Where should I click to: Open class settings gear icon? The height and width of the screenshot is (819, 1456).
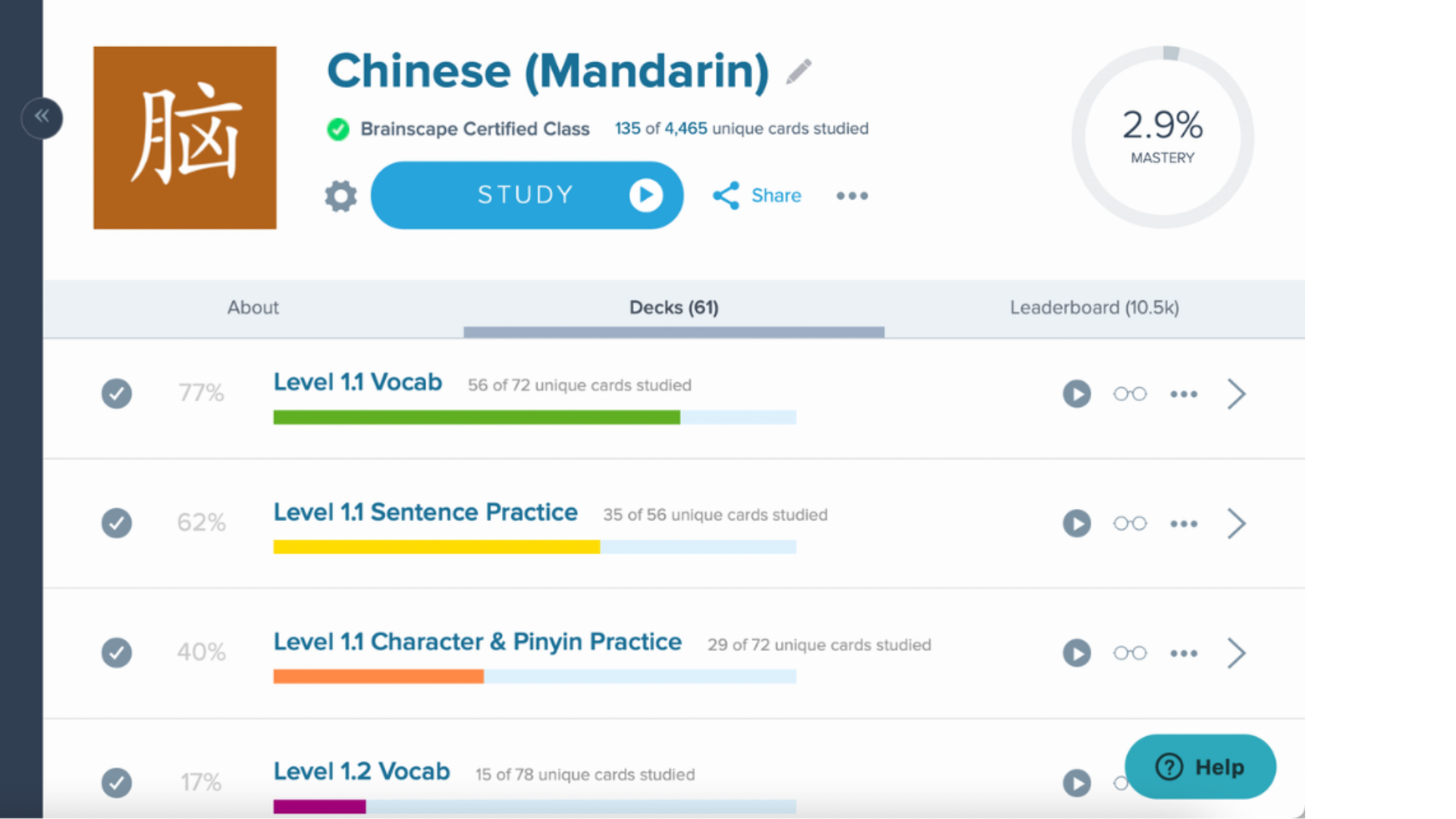pos(340,196)
